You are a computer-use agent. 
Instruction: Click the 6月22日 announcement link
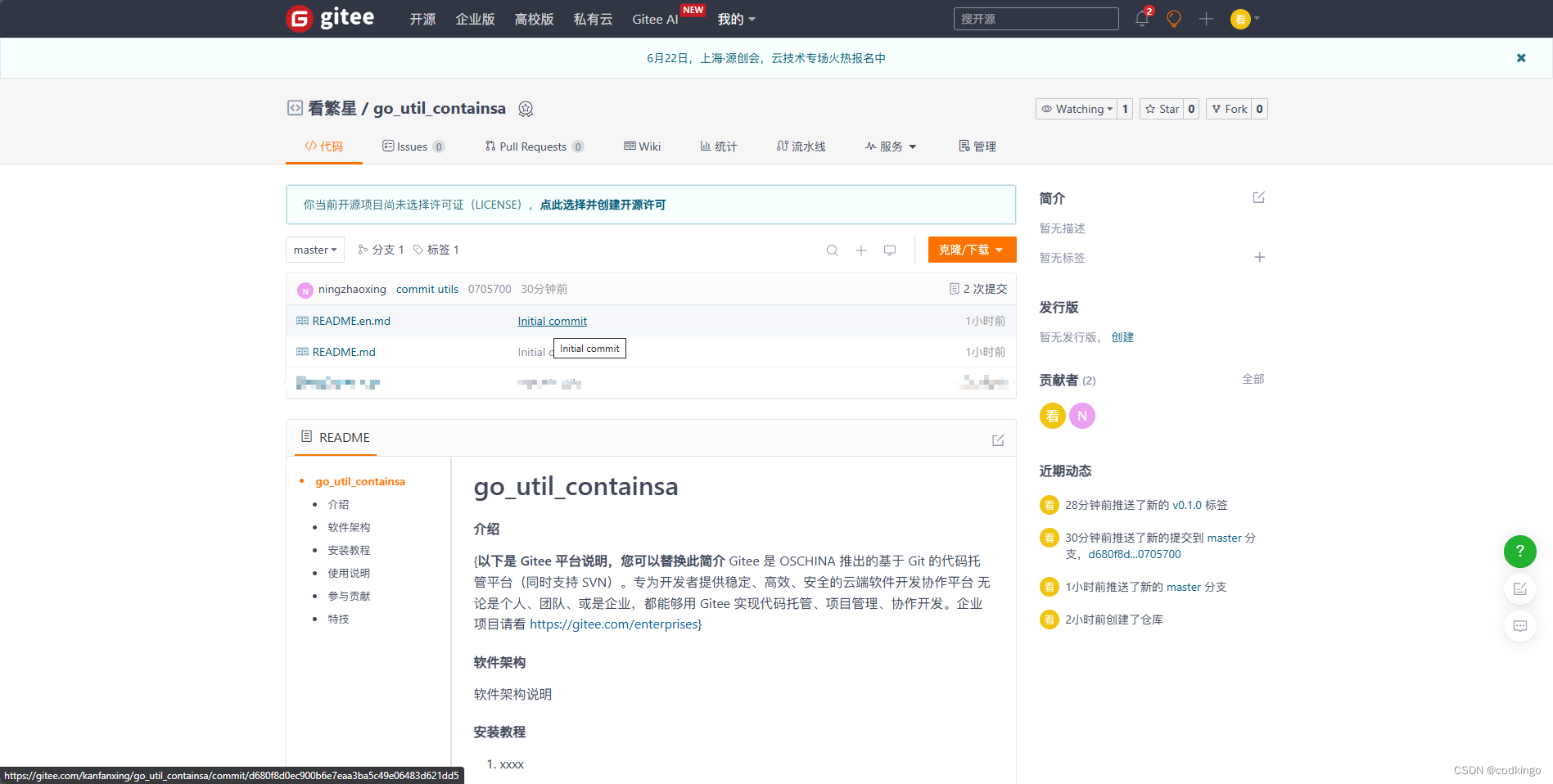[766, 58]
